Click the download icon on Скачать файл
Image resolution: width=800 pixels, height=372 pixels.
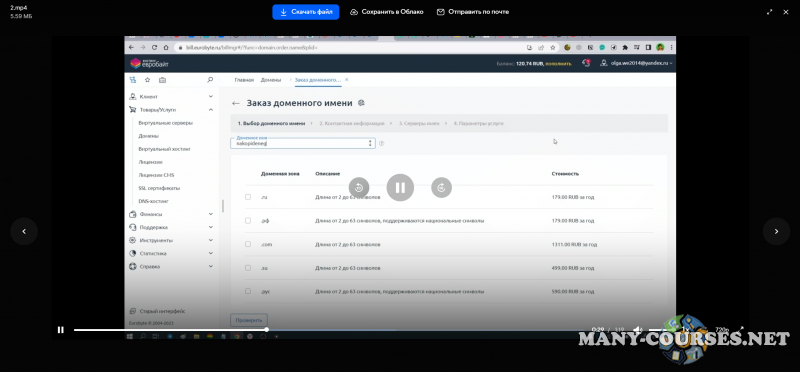[283, 12]
